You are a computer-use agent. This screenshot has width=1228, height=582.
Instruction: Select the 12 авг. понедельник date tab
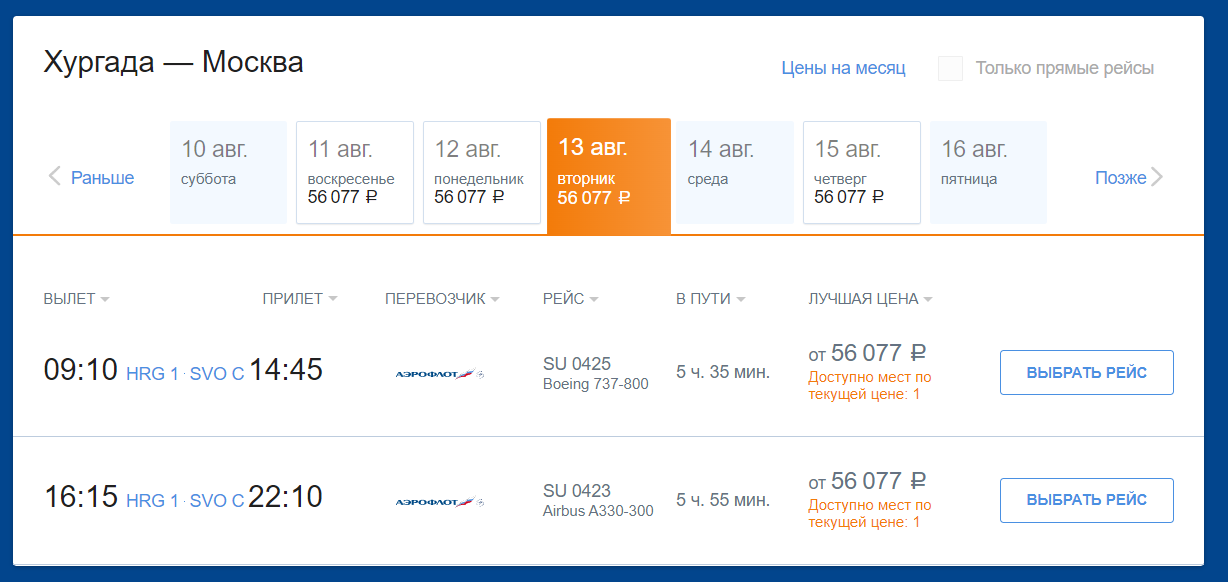click(482, 173)
